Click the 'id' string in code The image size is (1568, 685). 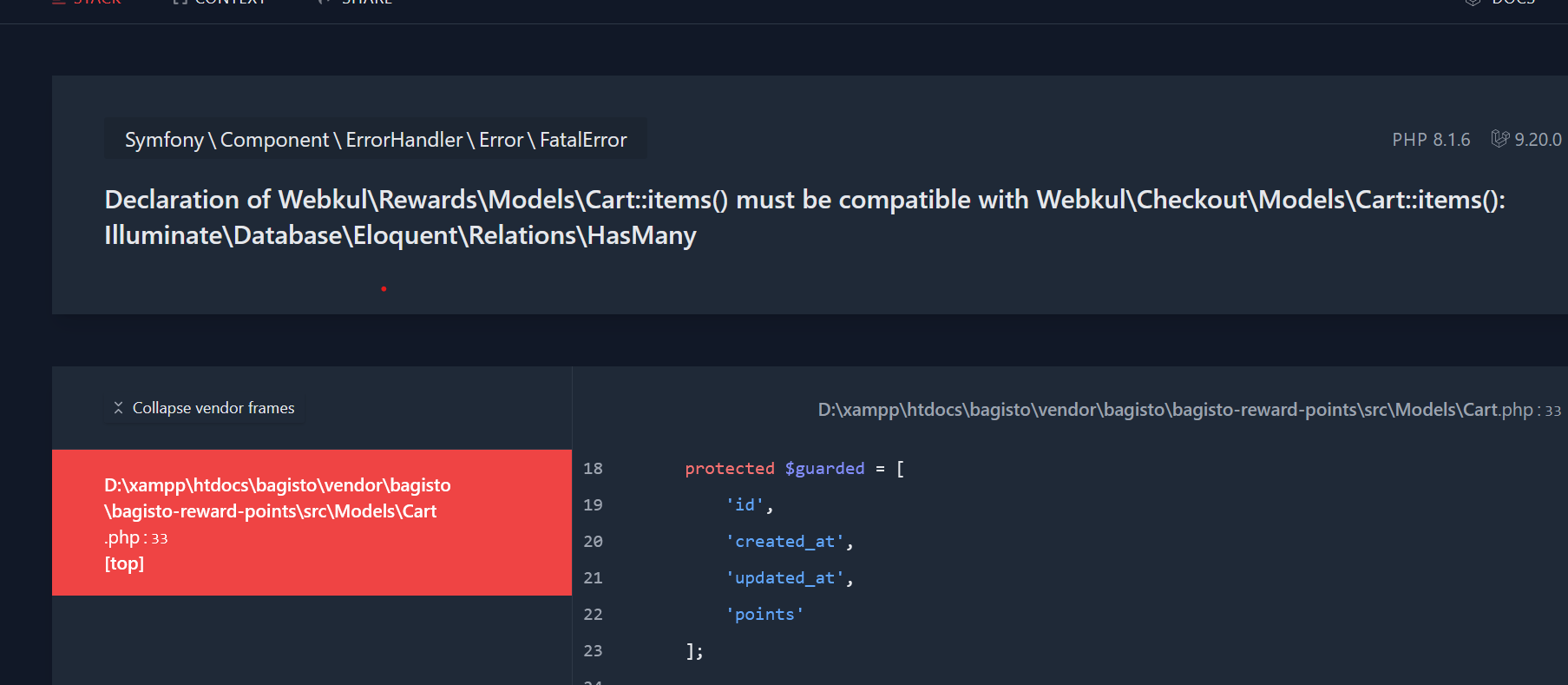745,505
